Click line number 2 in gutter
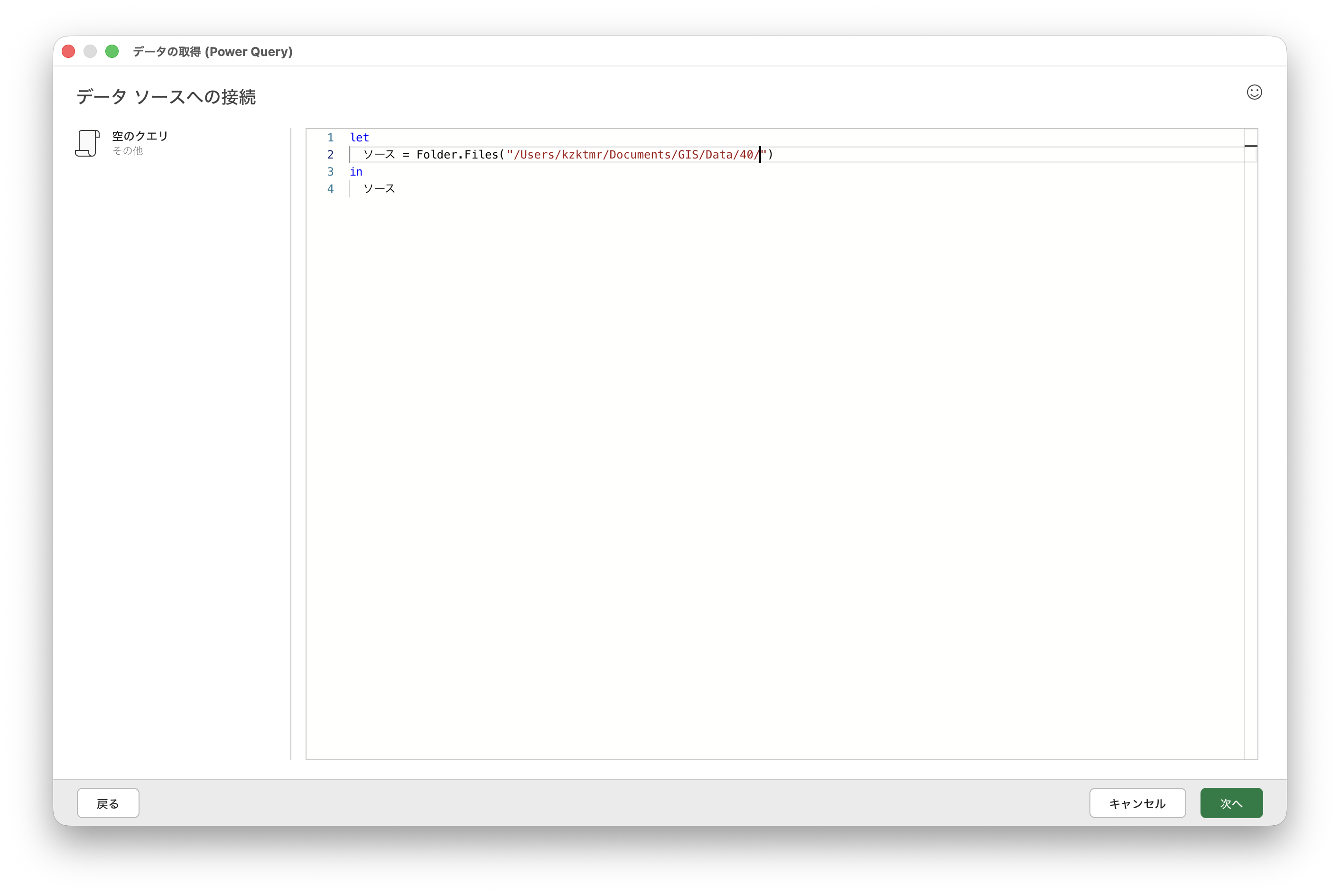 [330, 155]
